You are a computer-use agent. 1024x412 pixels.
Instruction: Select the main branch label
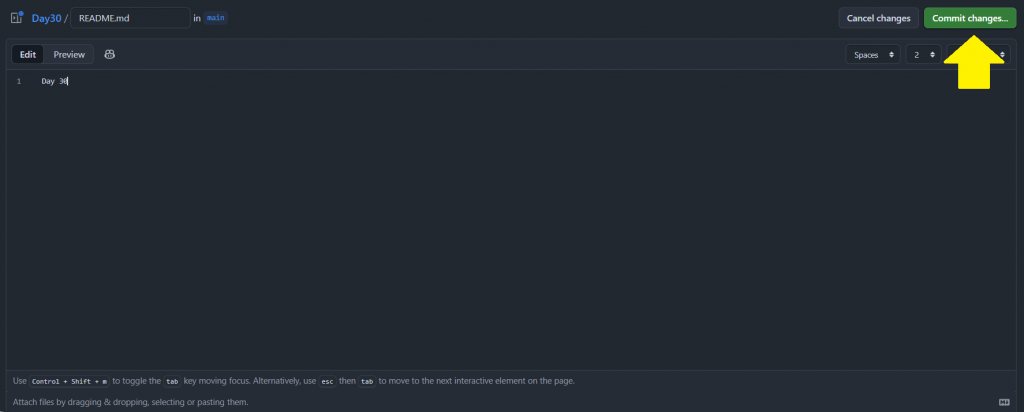(x=216, y=18)
